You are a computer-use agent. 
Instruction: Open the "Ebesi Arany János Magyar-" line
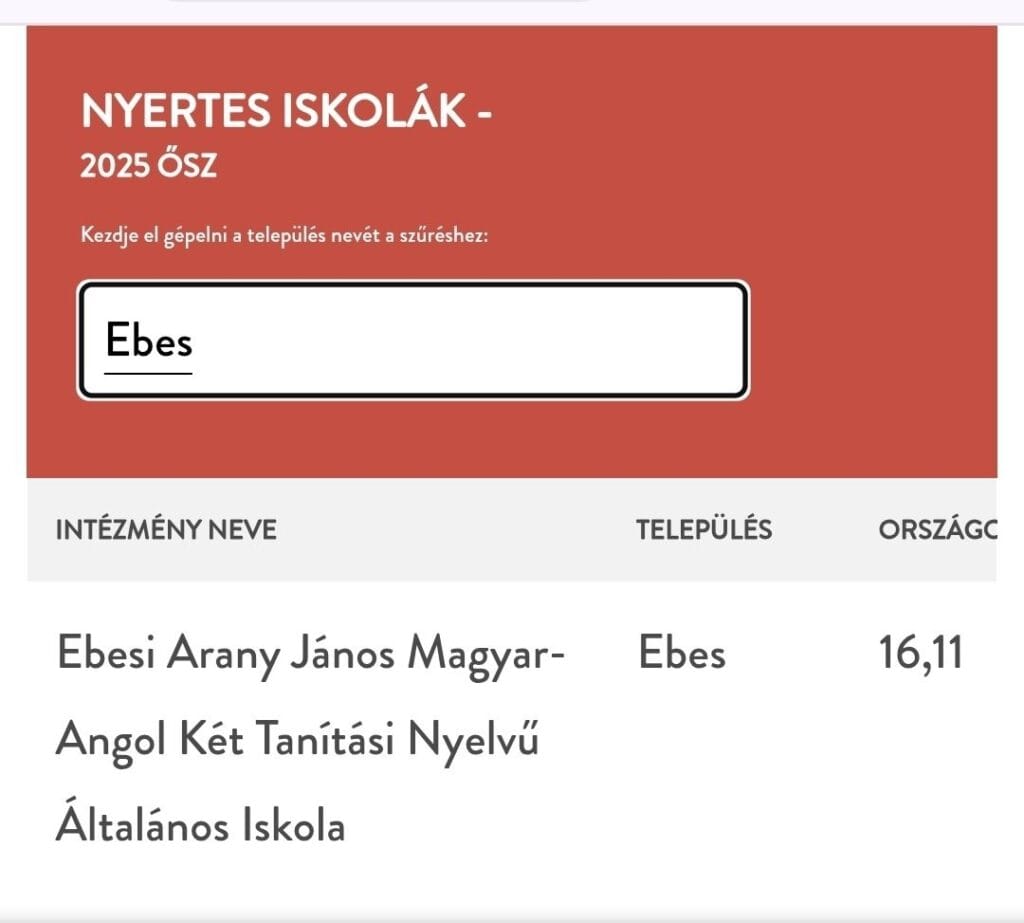[310, 655]
